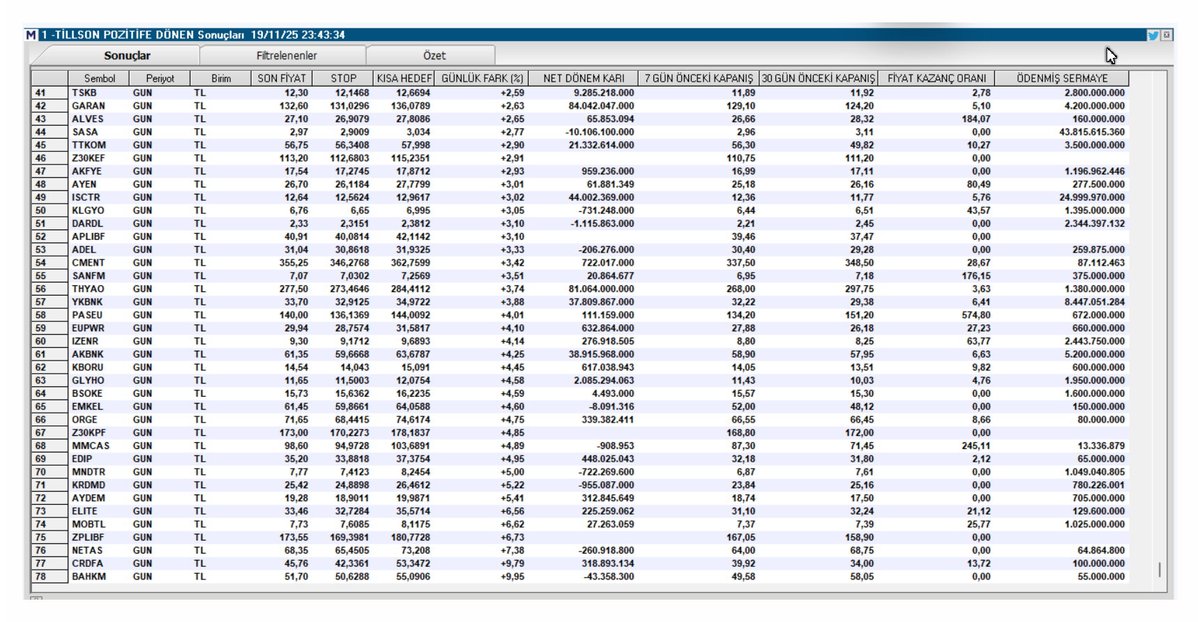Select the ORGE symbol cell

click(98, 420)
